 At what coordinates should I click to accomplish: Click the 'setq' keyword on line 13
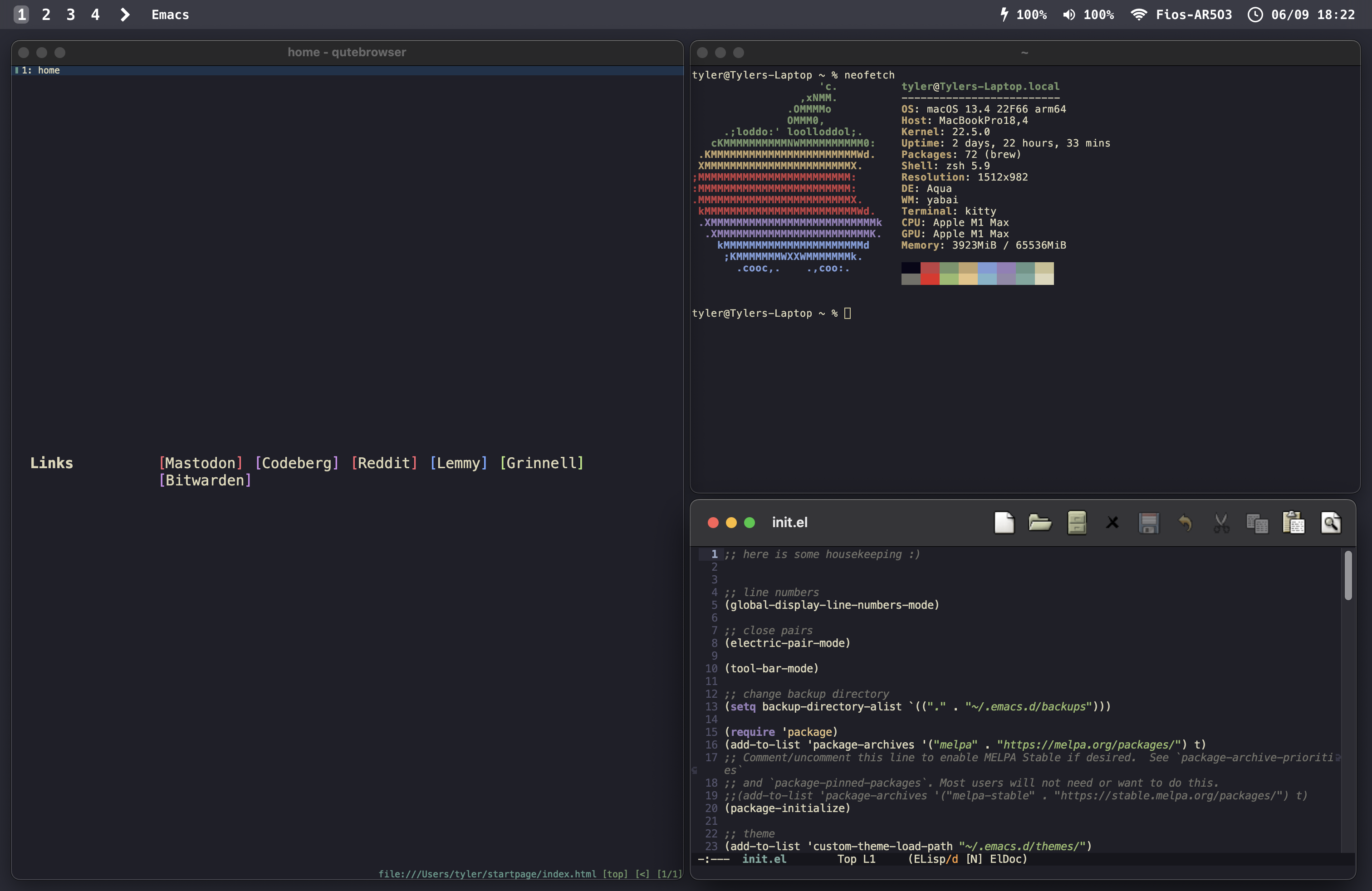pyautogui.click(x=743, y=706)
